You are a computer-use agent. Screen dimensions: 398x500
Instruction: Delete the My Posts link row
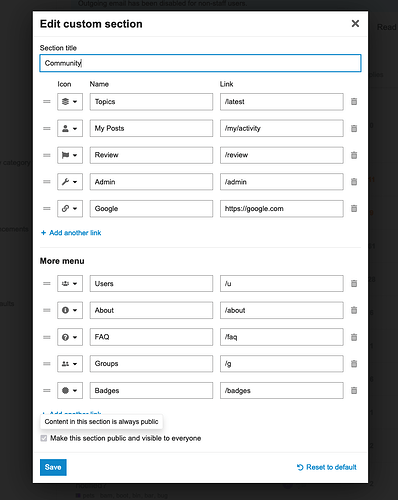tap(354, 128)
